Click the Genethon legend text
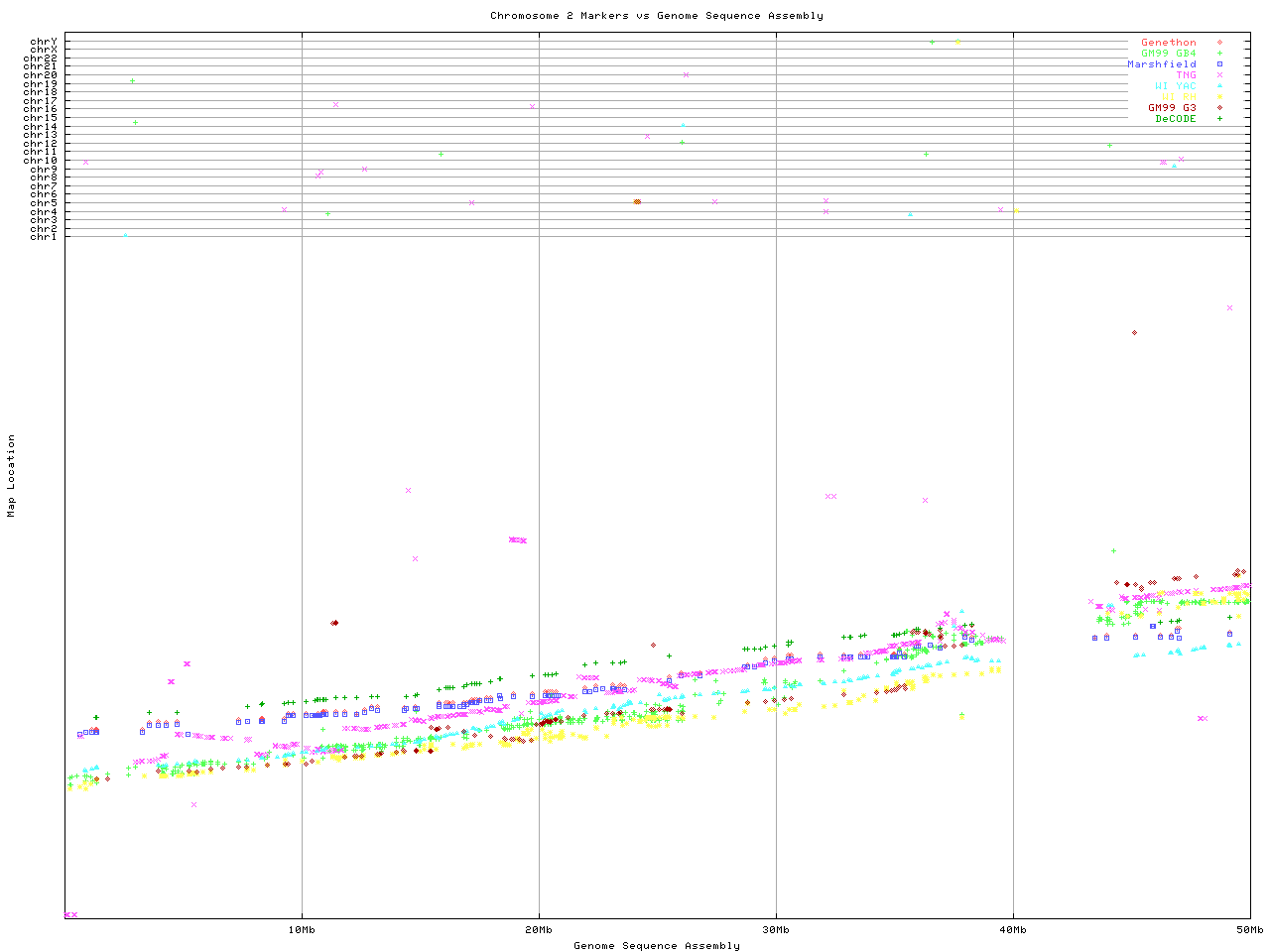1270x952 pixels. tap(1168, 43)
